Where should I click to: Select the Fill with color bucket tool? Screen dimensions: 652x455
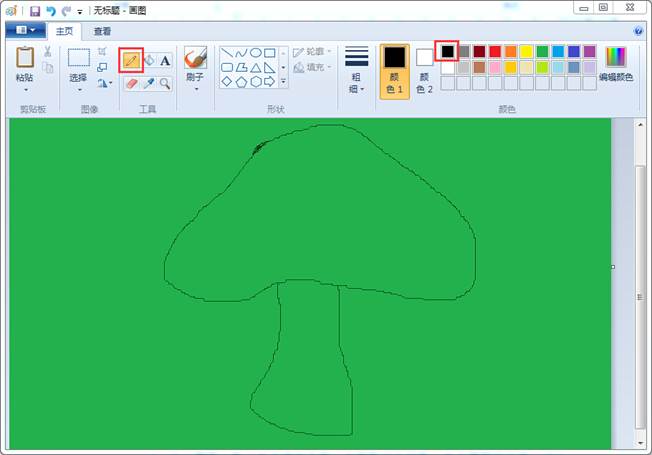coord(150,61)
